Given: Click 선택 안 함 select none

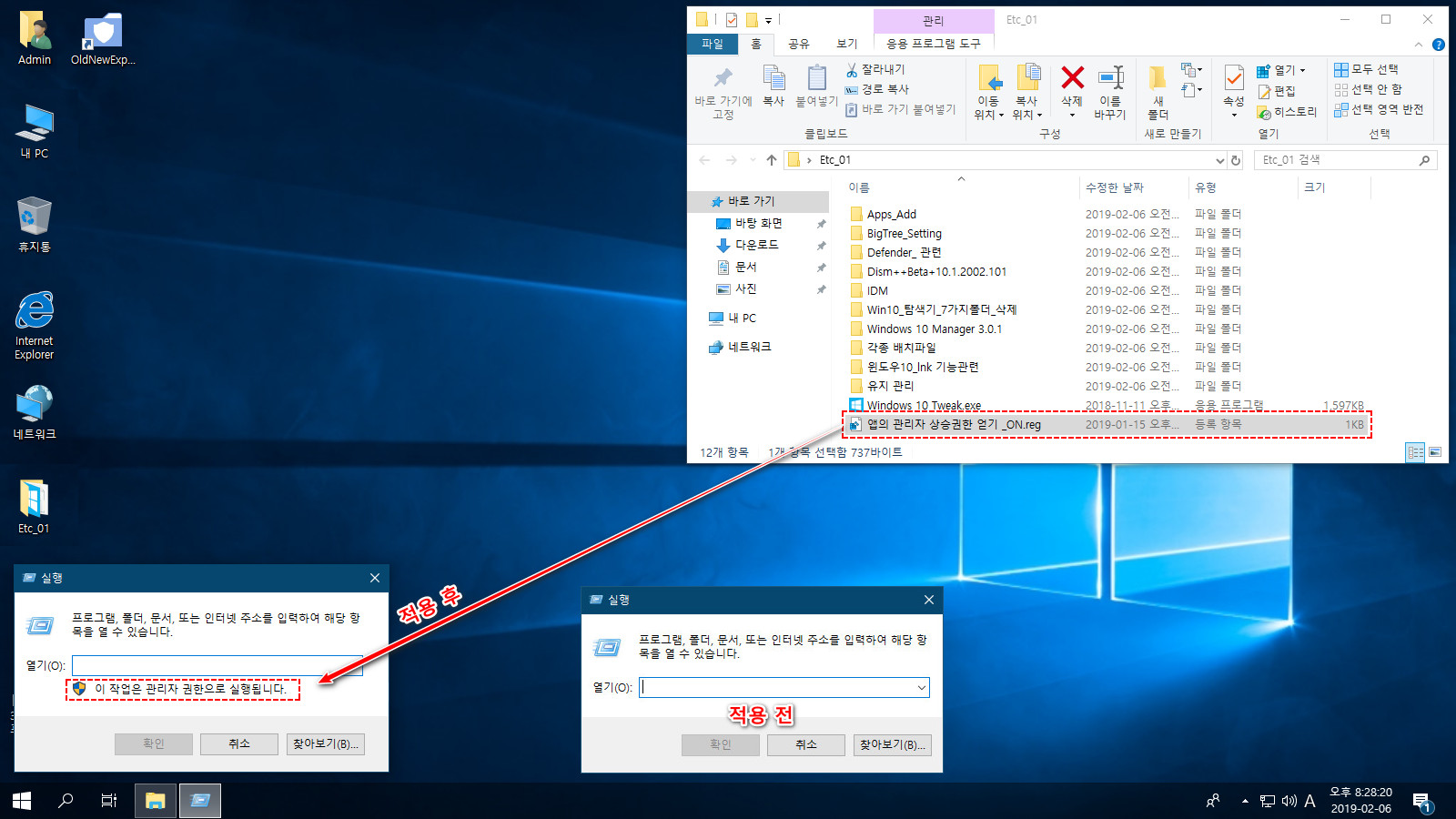Looking at the screenshot, I should click(1368, 89).
